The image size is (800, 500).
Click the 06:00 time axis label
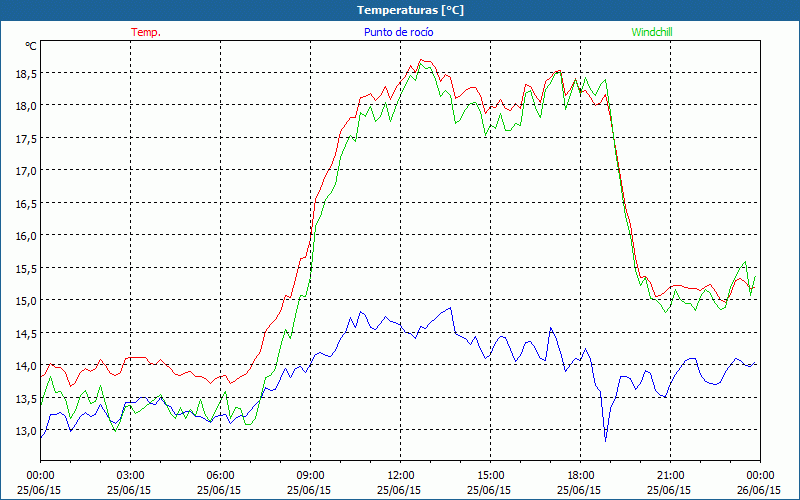click(220, 476)
